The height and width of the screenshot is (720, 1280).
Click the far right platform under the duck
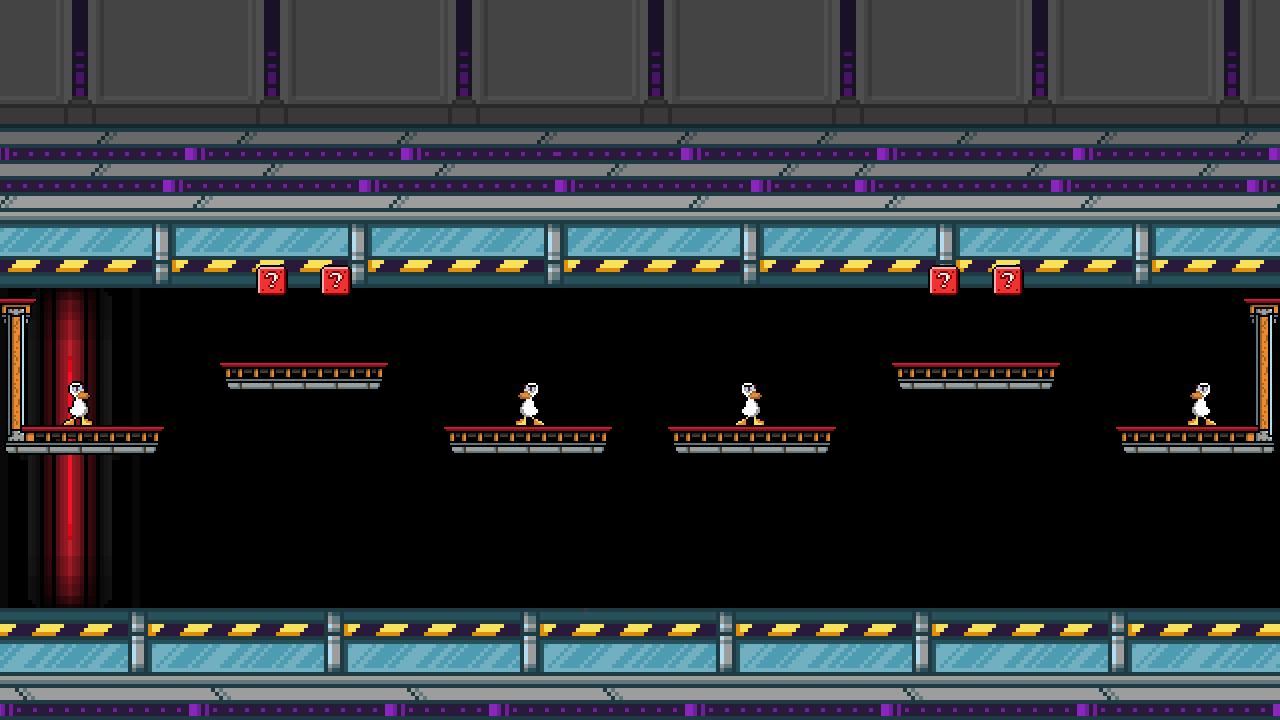1196,440
